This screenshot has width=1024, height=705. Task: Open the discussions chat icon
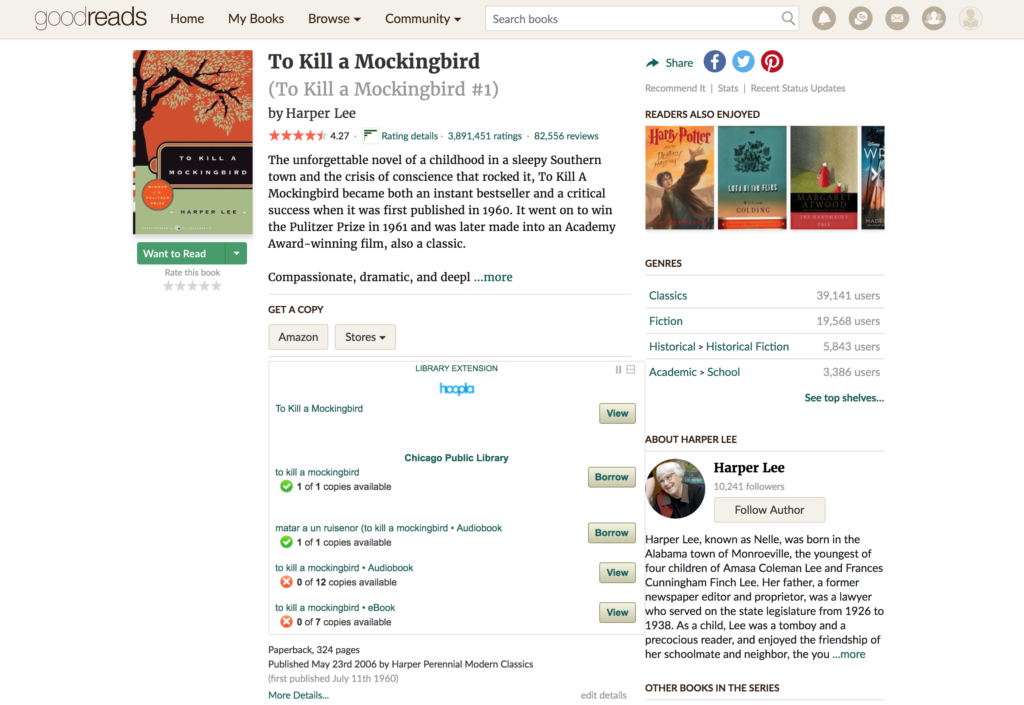click(860, 18)
